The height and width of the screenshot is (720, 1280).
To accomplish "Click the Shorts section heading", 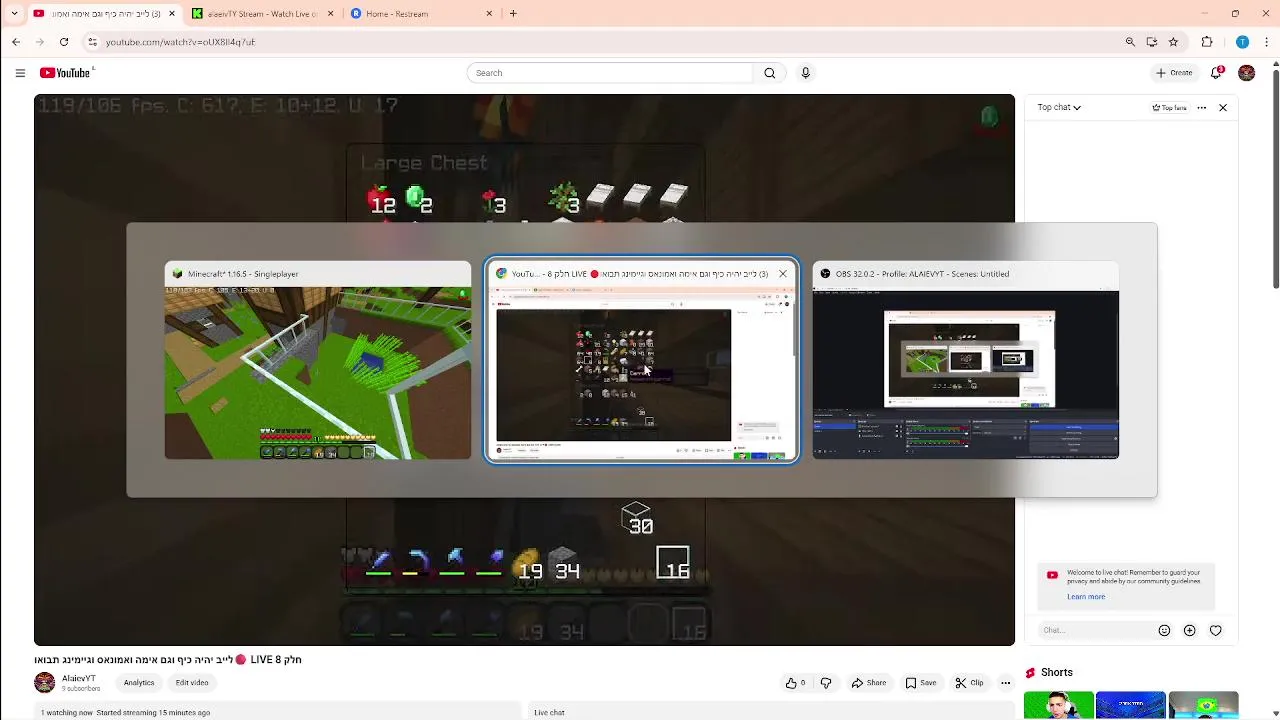I will [1056, 673].
